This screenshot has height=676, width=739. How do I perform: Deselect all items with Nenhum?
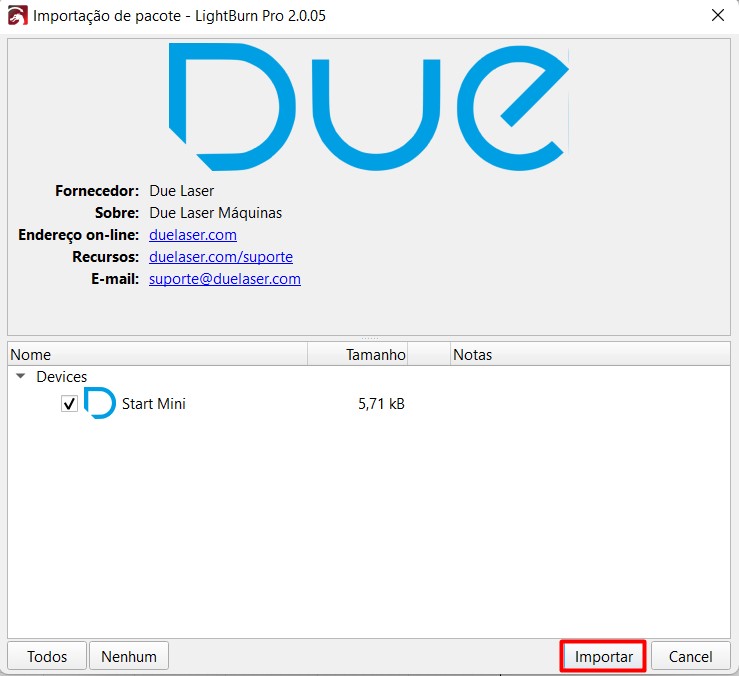[x=129, y=656]
